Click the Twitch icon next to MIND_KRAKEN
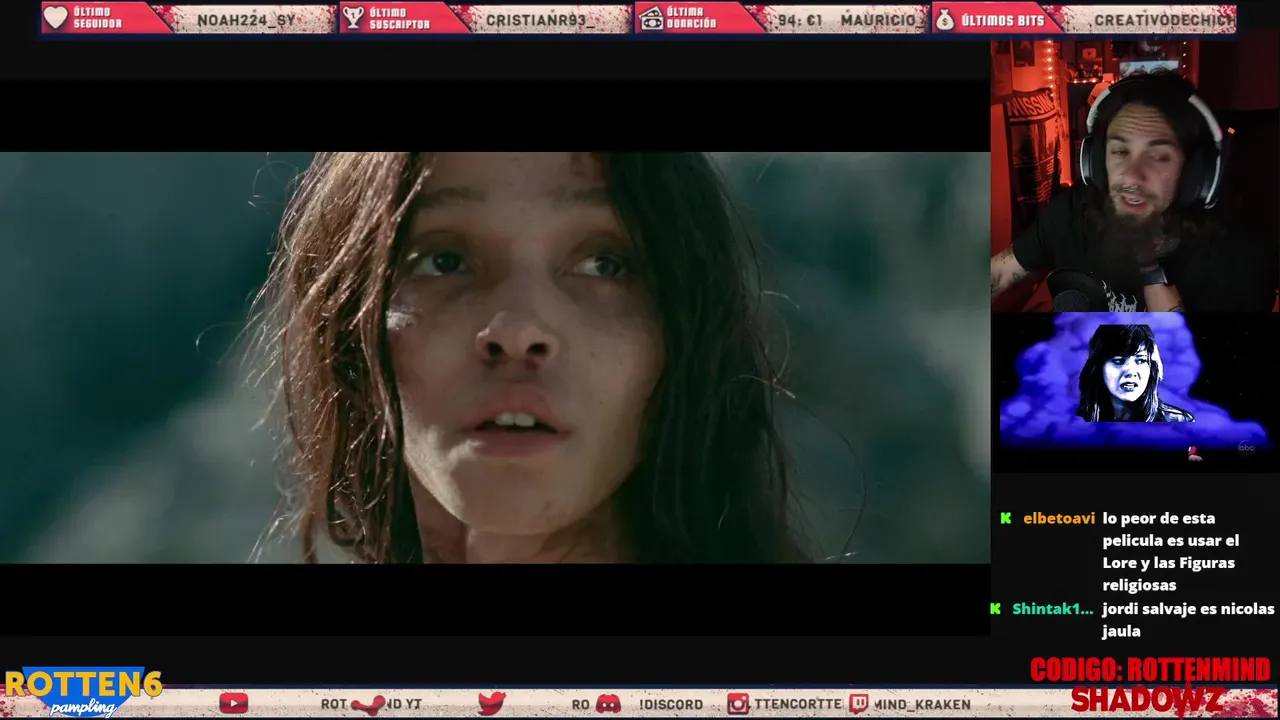The width and height of the screenshot is (1280, 720). click(859, 704)
